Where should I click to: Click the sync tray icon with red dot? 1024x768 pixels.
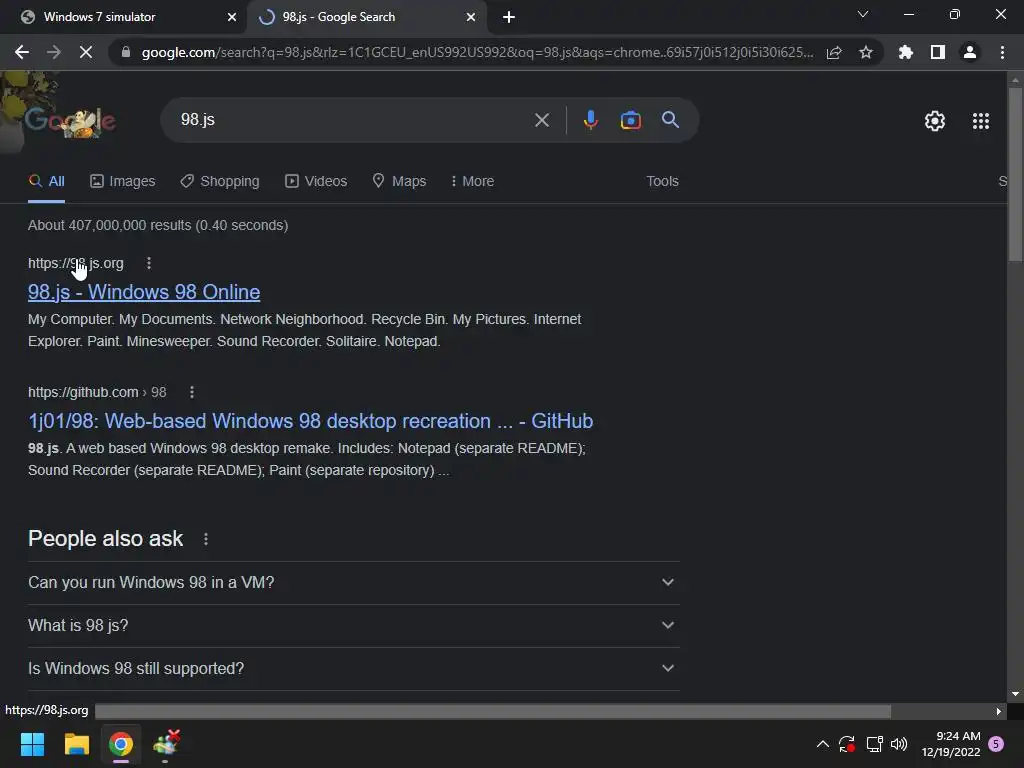[847, 744]
